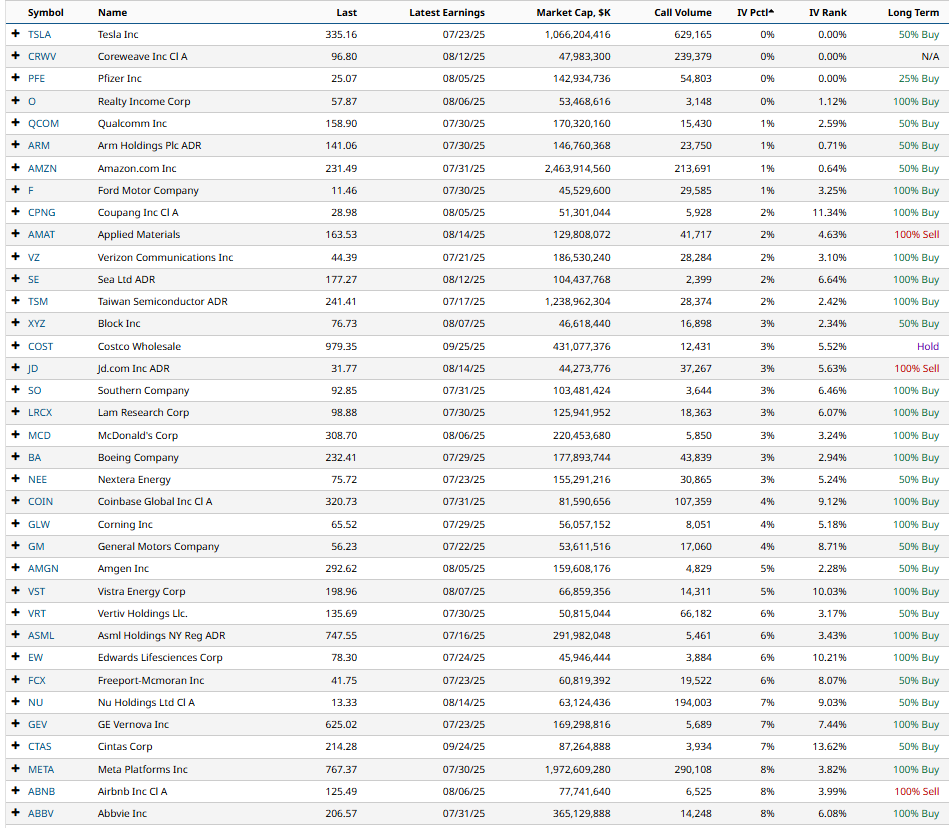Expand the META row plus icon

point(16,769)
